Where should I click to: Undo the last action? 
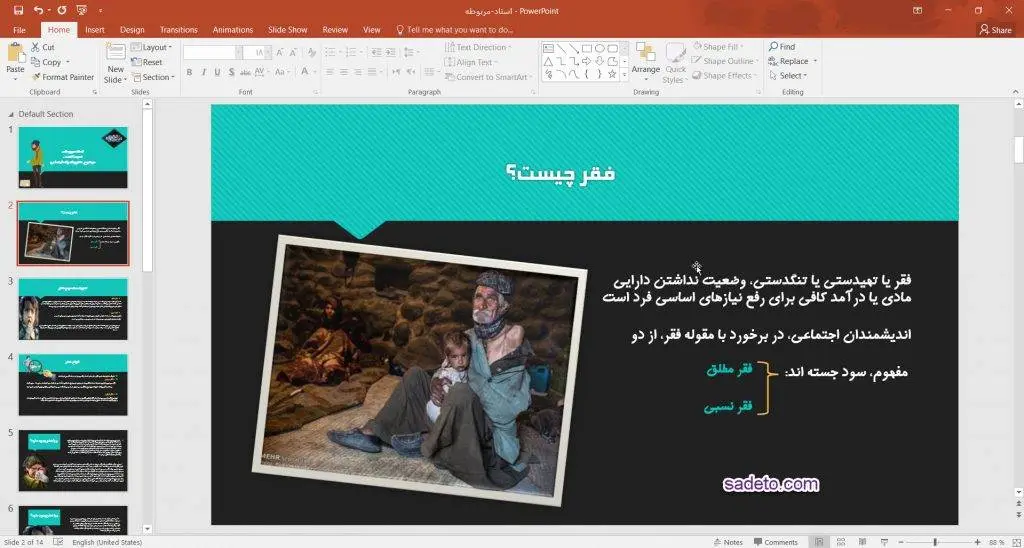(x=38, y=10)
